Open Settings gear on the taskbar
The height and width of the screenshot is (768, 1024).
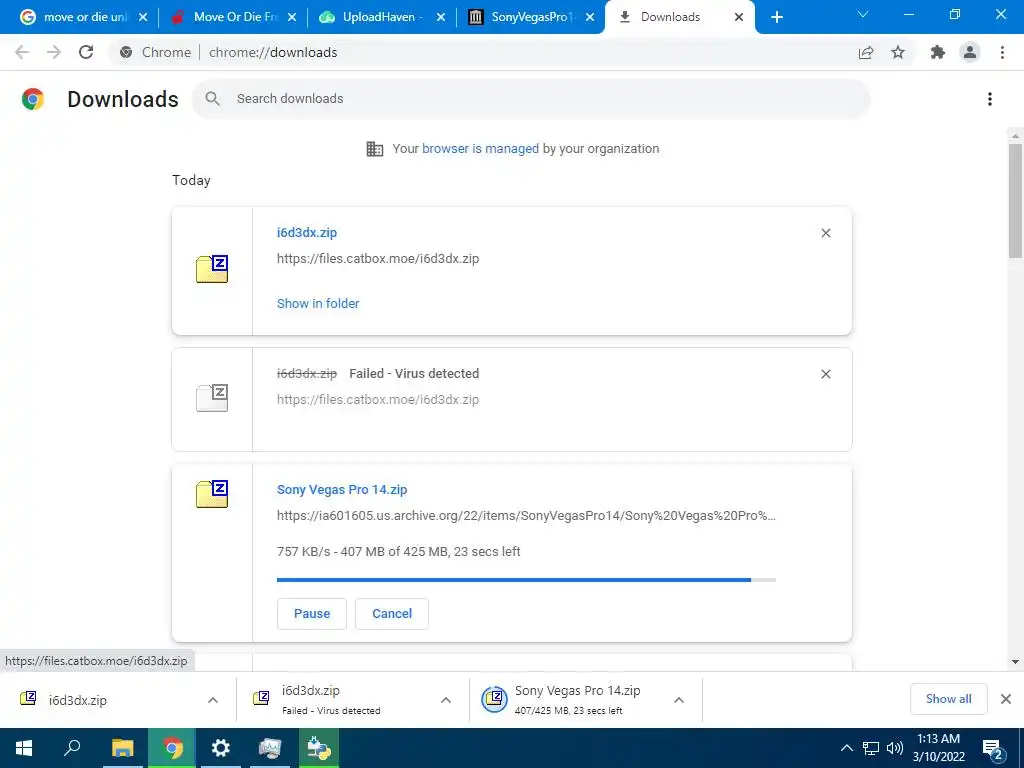[x=221, y=748]
